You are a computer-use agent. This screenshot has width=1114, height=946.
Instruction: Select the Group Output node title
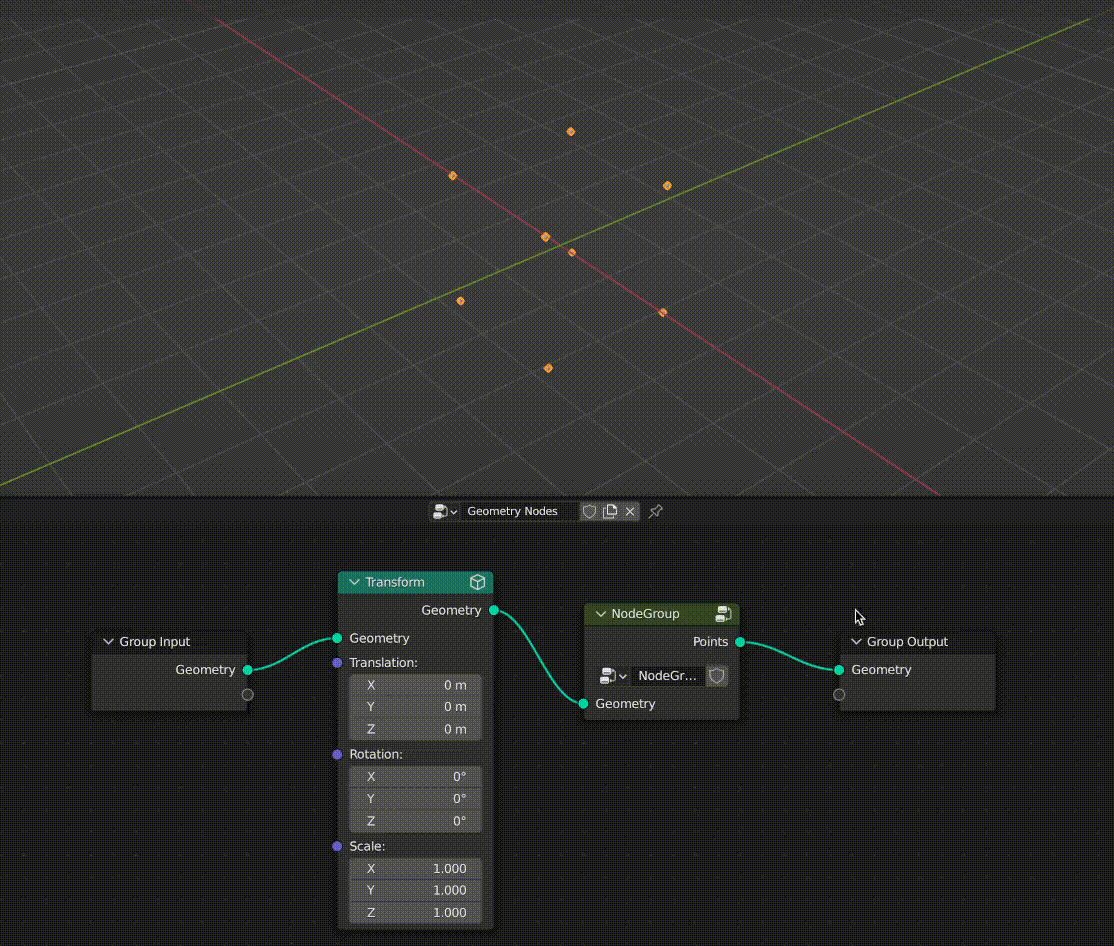pyautogui.click(x=907, y=642)
